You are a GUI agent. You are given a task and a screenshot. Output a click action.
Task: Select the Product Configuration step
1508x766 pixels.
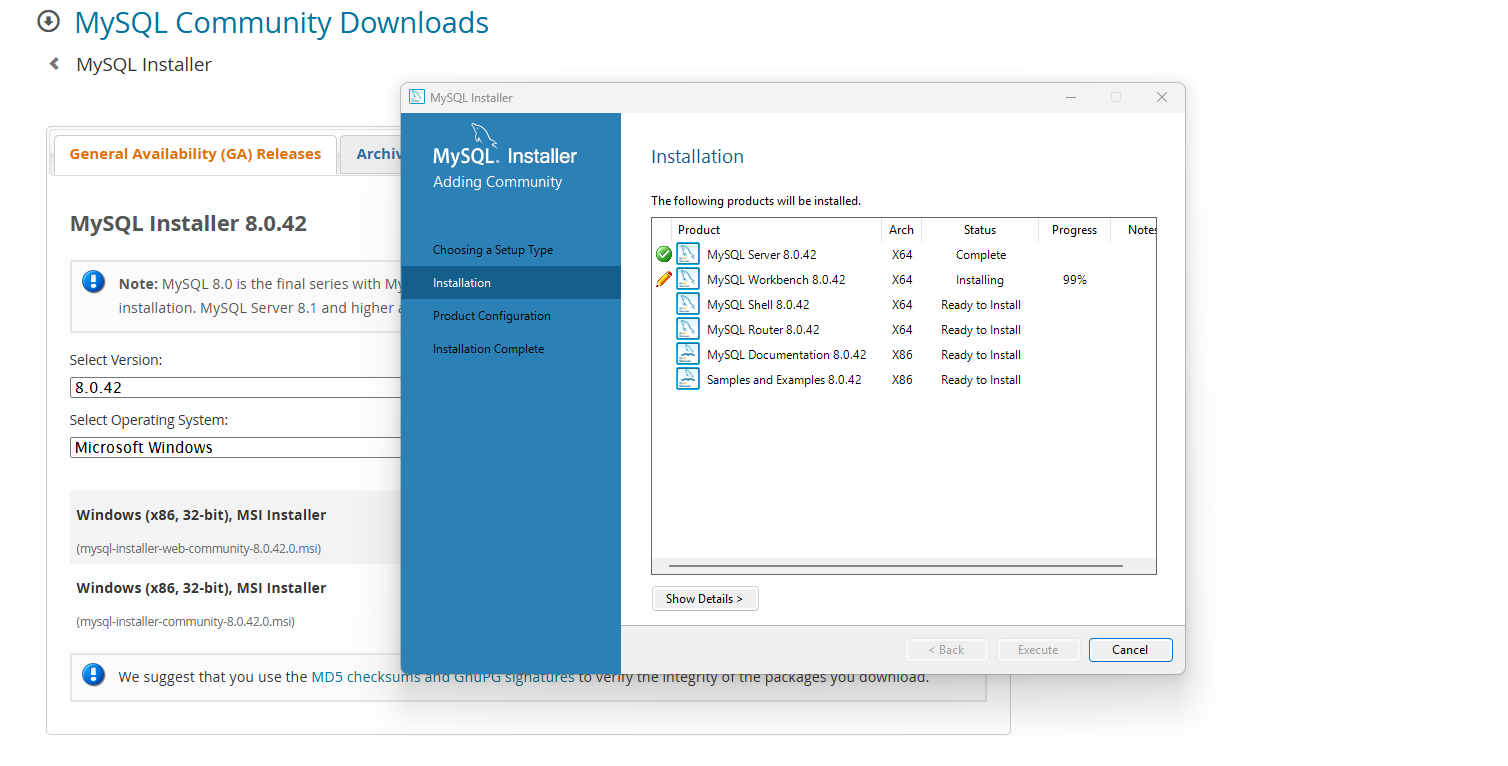[492, 316]
